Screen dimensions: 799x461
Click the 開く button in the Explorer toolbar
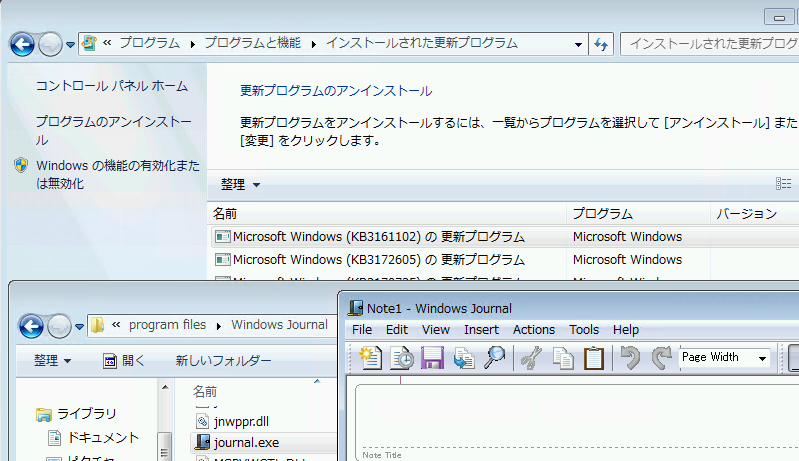124,361
